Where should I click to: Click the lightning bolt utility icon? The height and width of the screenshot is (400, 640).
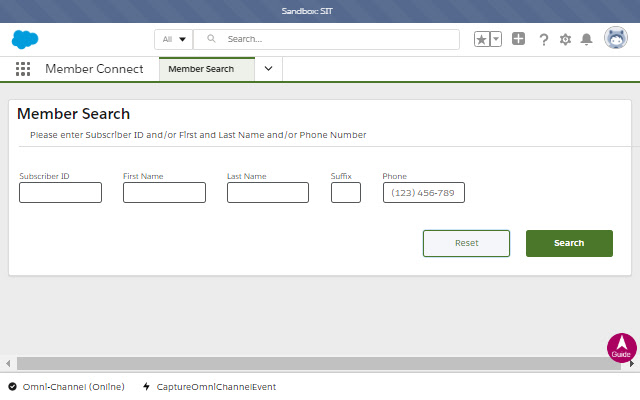pos(147,387)
